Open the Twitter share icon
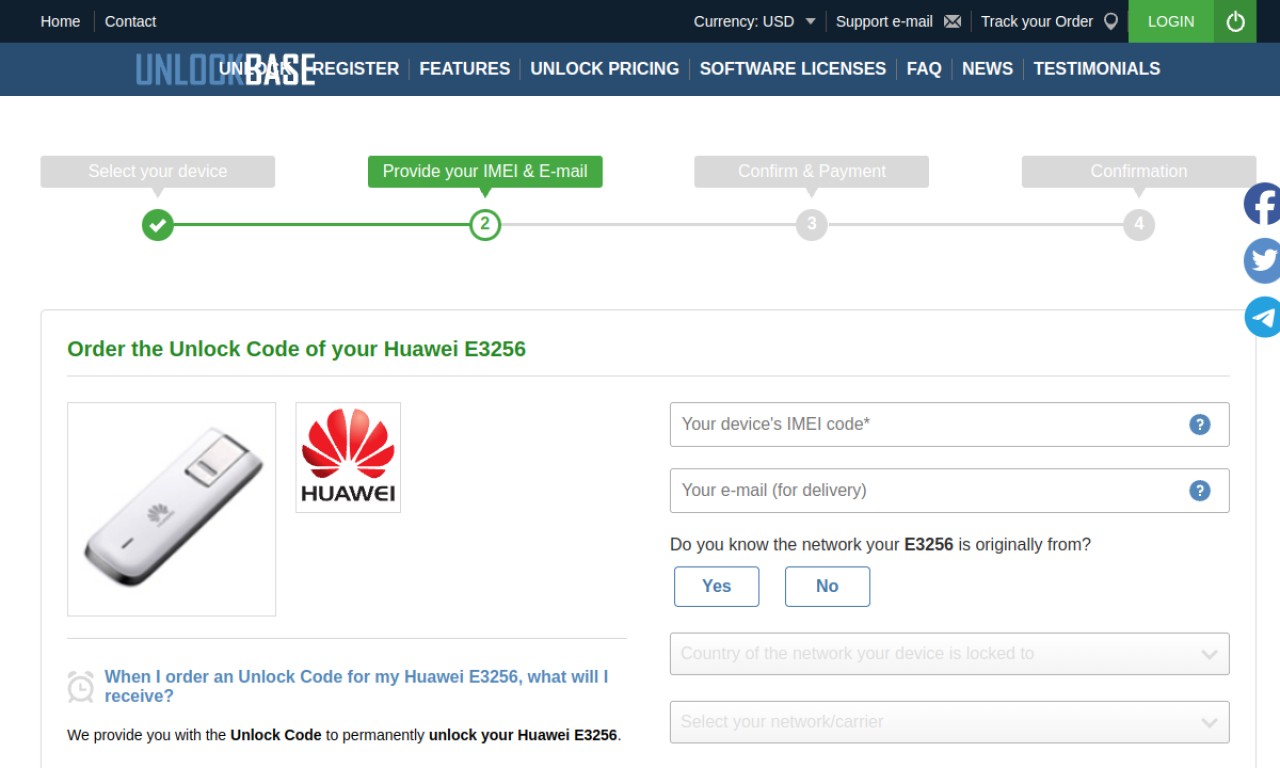The width and height of the screenshot is (1280, 768). click(x=1262, y=261)
